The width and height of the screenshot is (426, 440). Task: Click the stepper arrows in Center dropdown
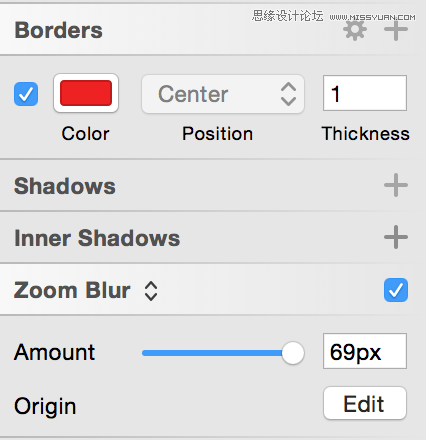[288, 94]
